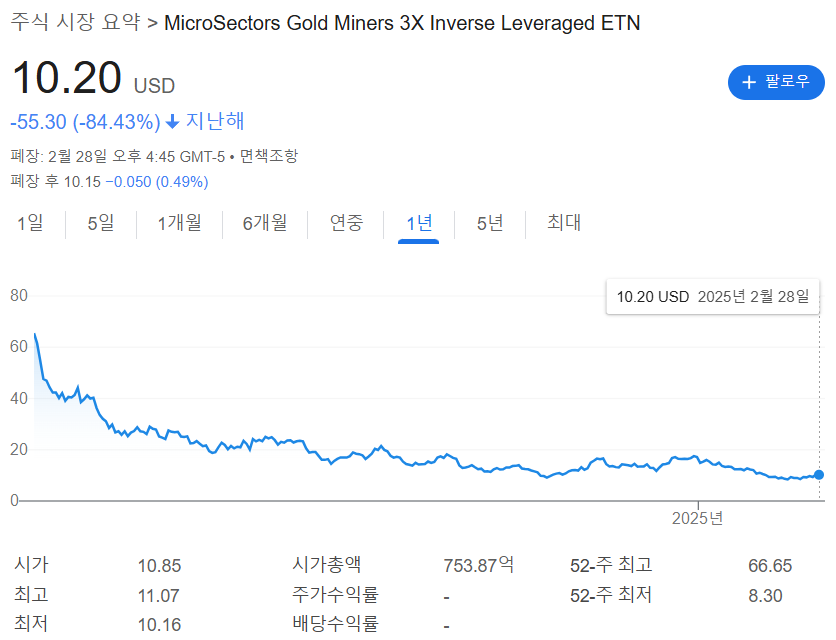Click the 폐장 closing time text
836x640 pixels.
coord(117,156)
